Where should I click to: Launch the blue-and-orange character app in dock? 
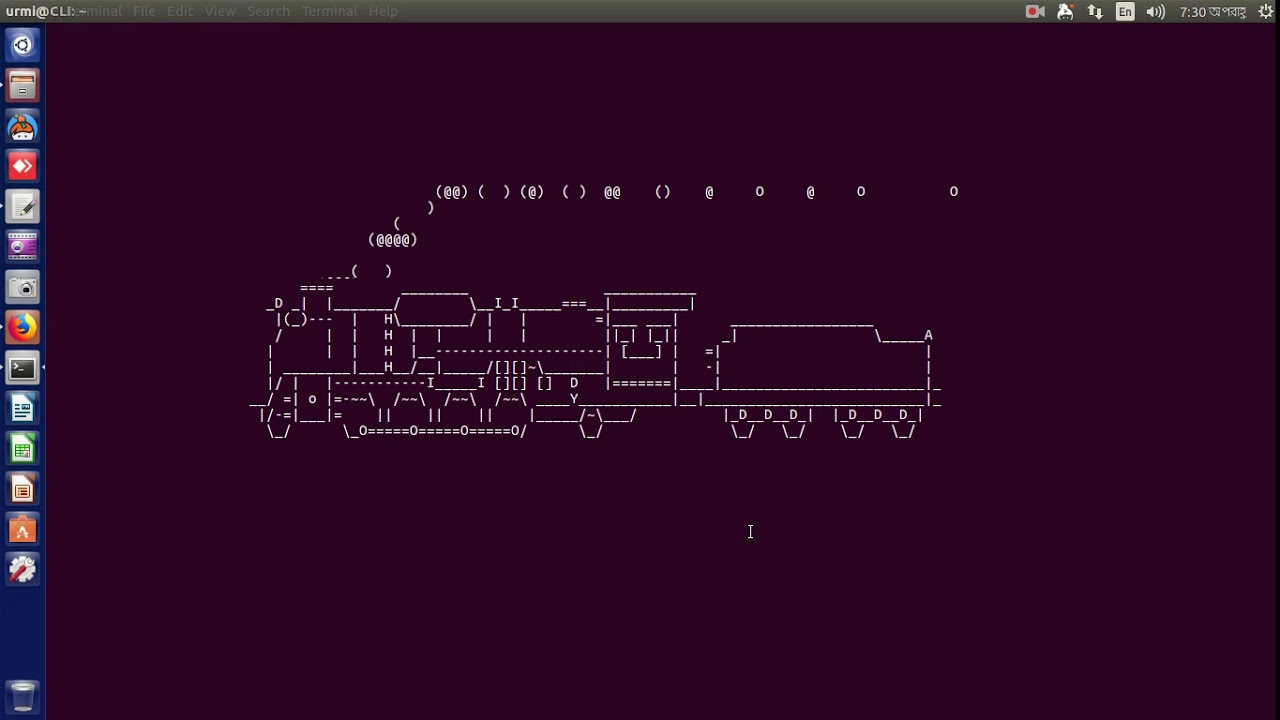[22, 127]
